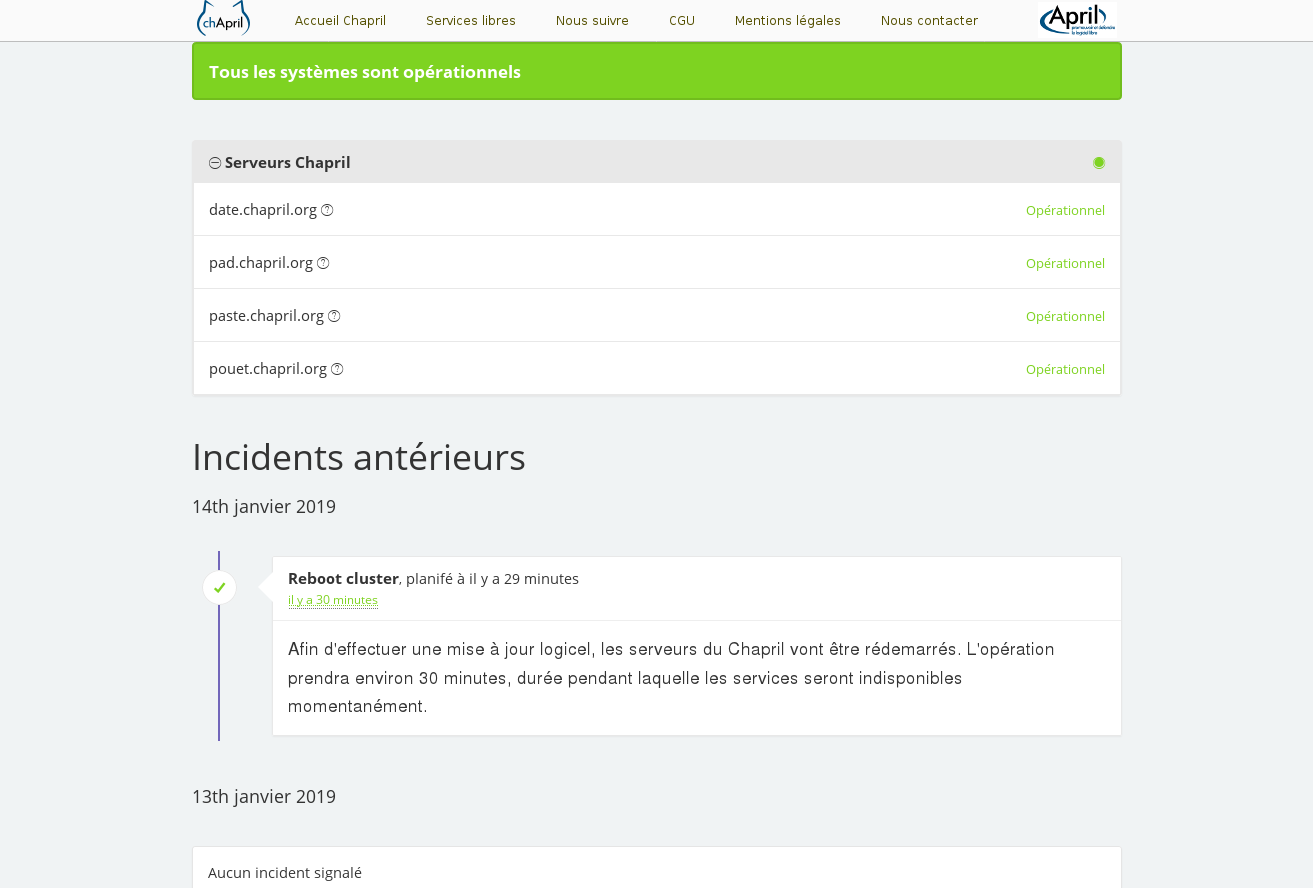Click the green checkmark timeline marker

(x=219, y=588)
